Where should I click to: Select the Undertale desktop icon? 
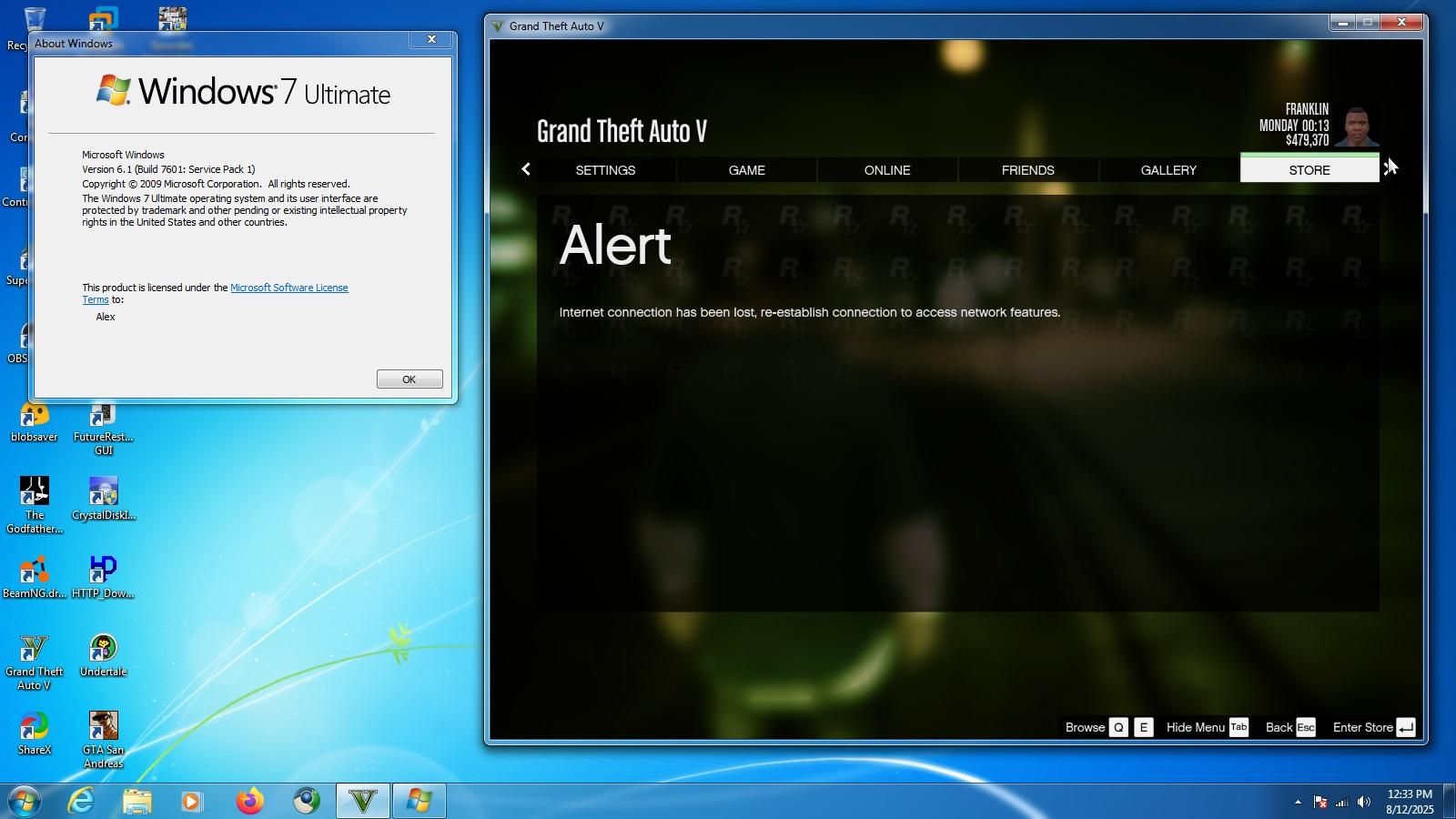click(103, 656)
